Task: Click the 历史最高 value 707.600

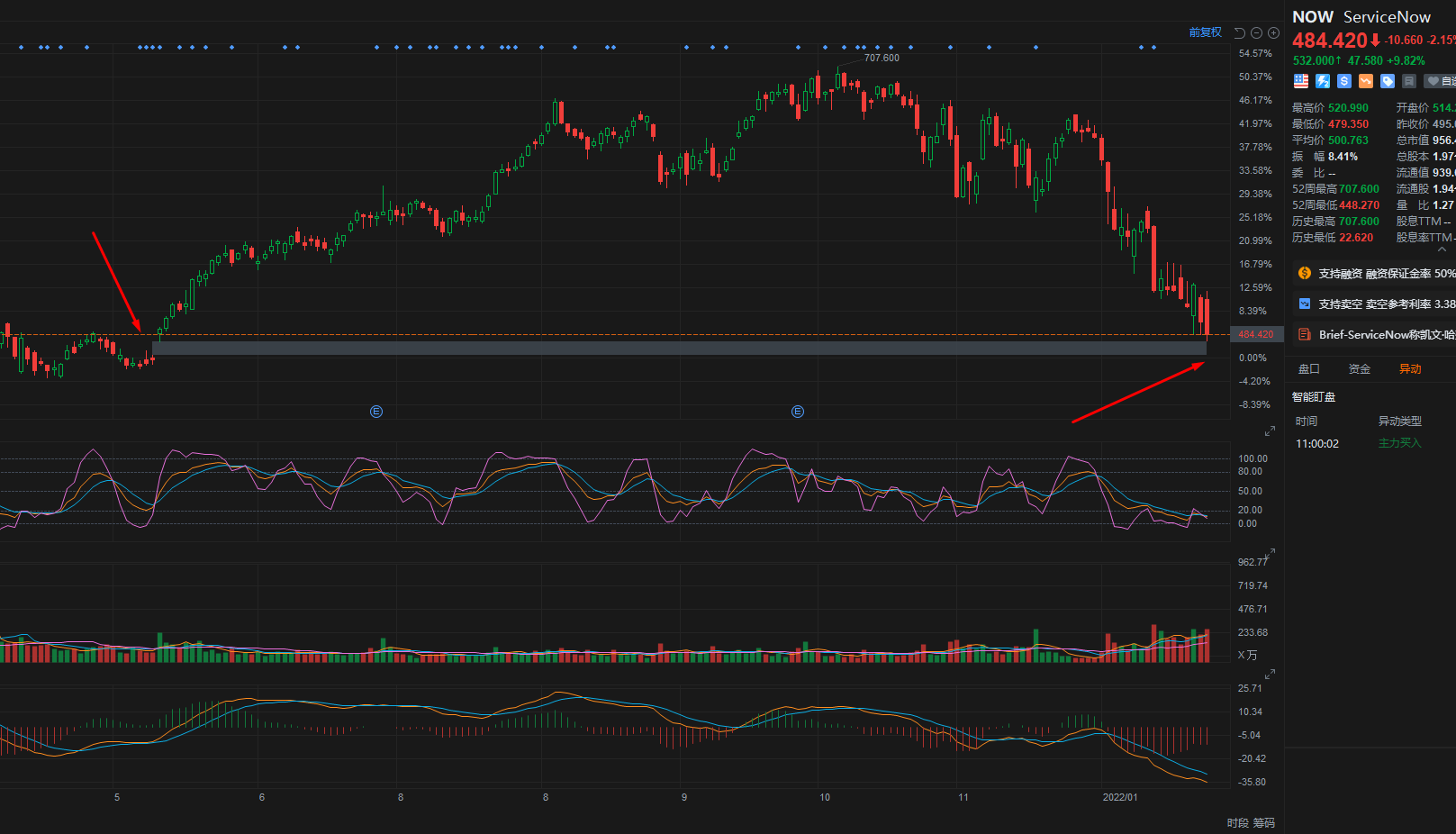Action: [1359, 222]
